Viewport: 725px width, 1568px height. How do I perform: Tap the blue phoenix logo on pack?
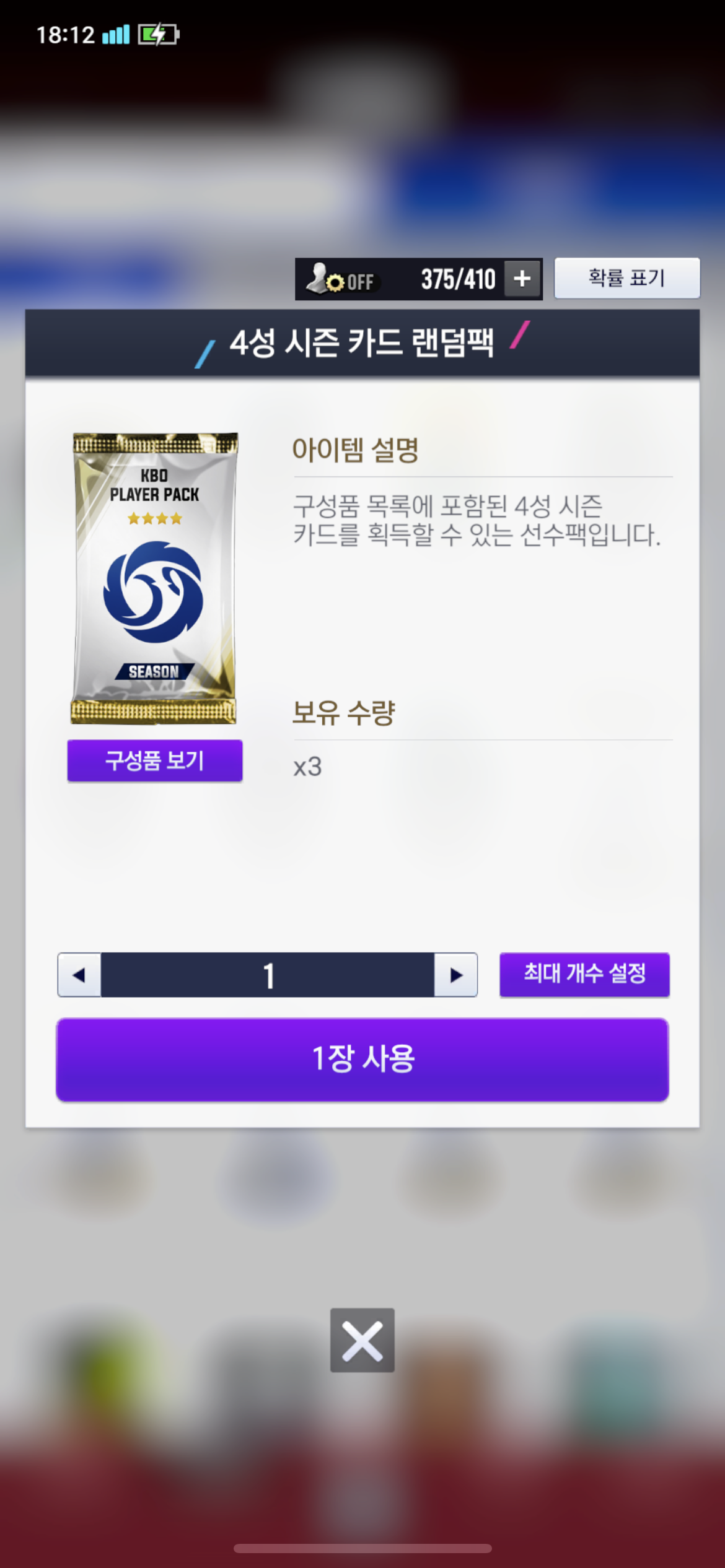click(153, 592)
